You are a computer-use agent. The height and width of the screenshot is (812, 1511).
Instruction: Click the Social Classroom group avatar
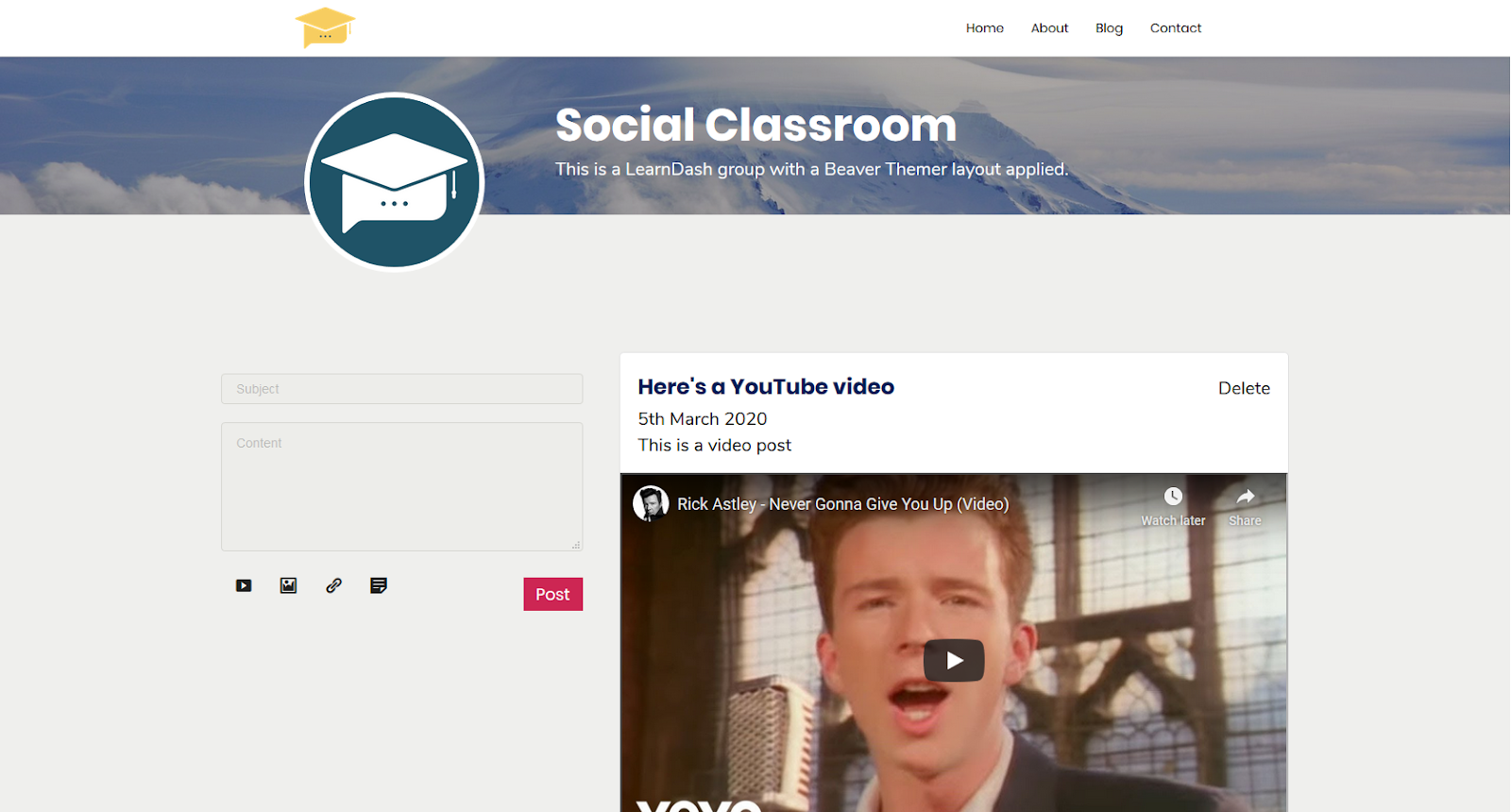coord(395,181)
